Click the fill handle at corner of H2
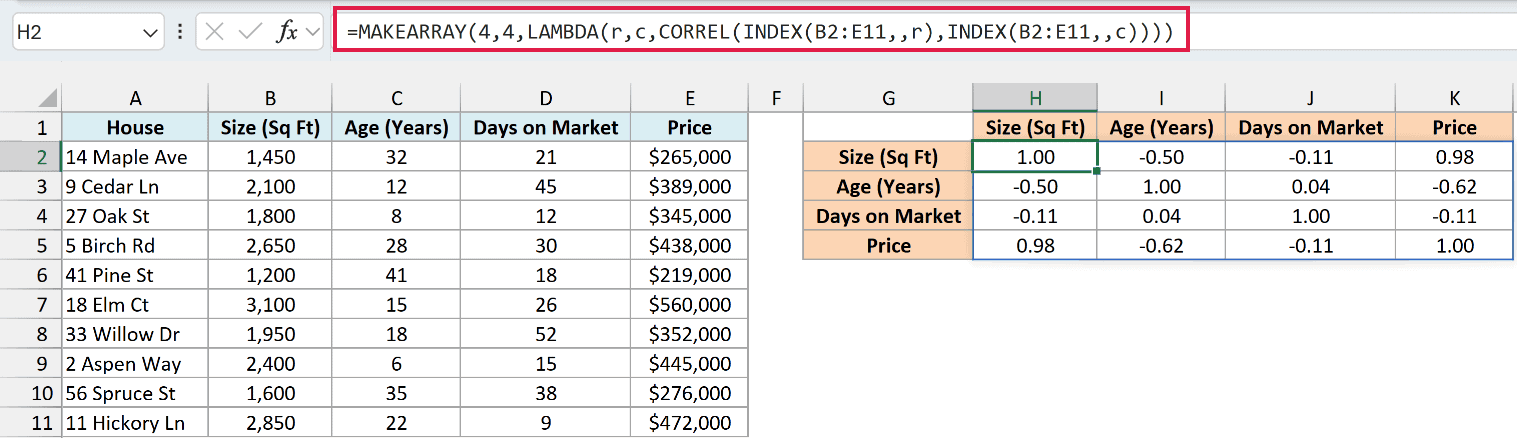This screenshot has width=1517, height=438. click(x=1097, y=171)
